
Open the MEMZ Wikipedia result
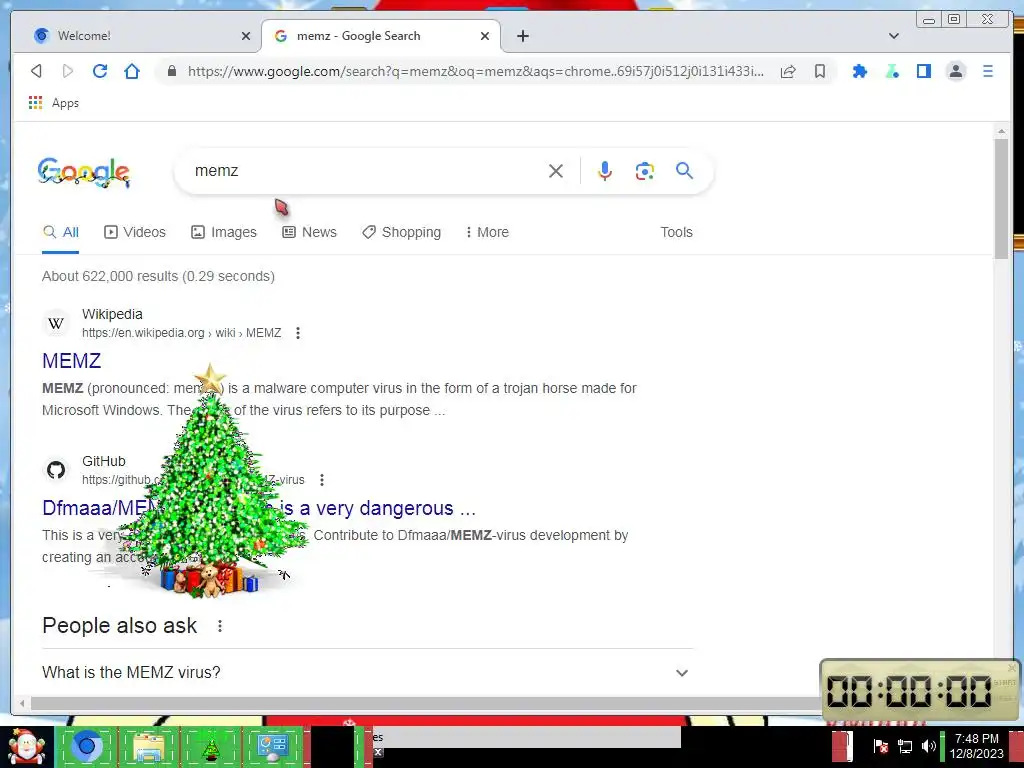(x=71, y=360)
